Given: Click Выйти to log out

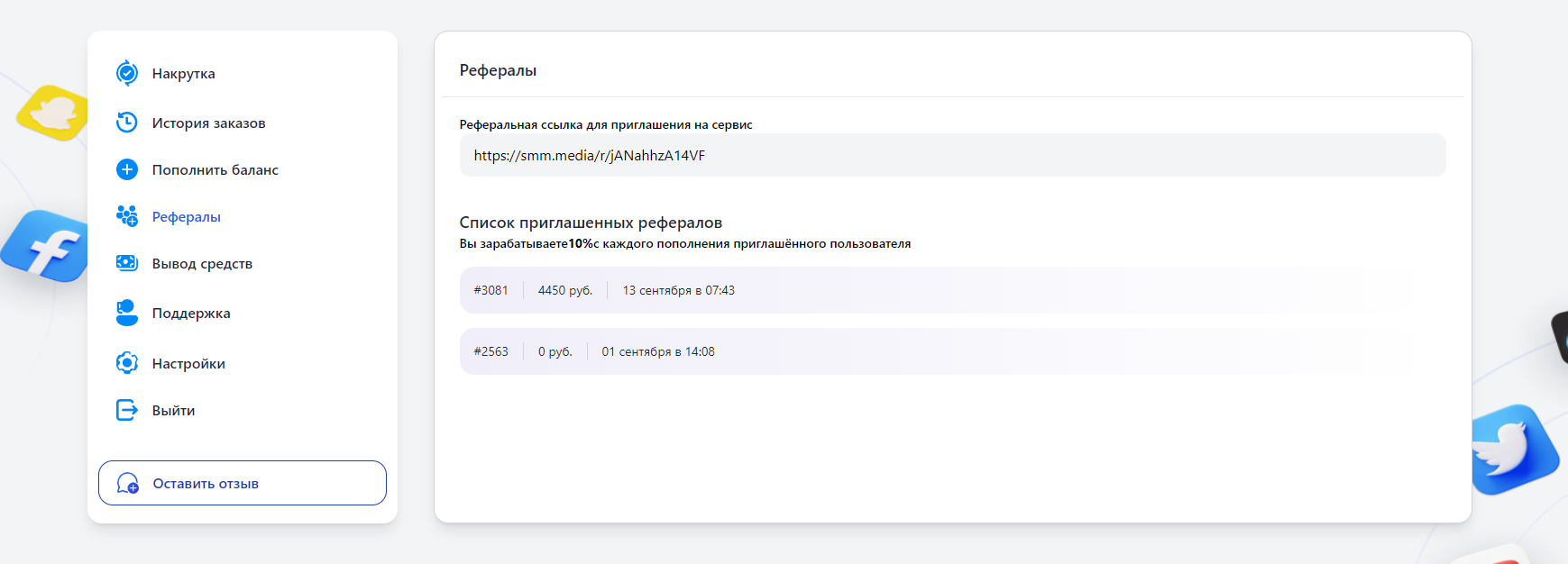Looking at the screenshot, I should [x=173, y=411].
